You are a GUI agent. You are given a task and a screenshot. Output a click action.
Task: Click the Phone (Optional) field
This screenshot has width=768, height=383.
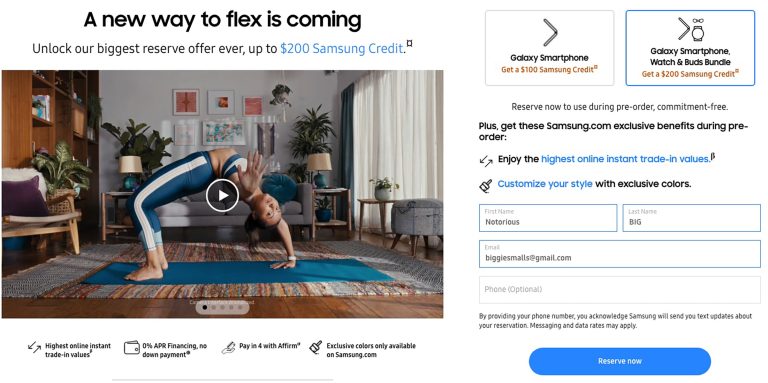point(620,290)
